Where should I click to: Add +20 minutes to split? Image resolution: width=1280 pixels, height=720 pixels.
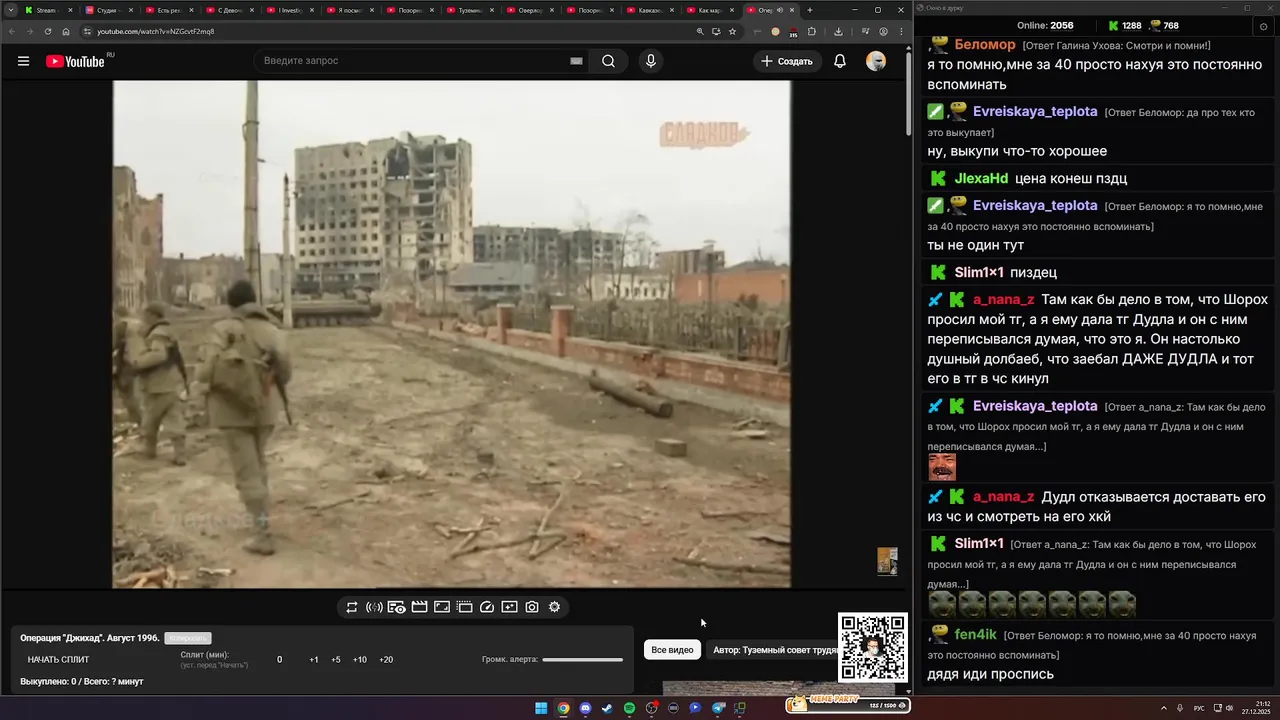tap(386, 660)
